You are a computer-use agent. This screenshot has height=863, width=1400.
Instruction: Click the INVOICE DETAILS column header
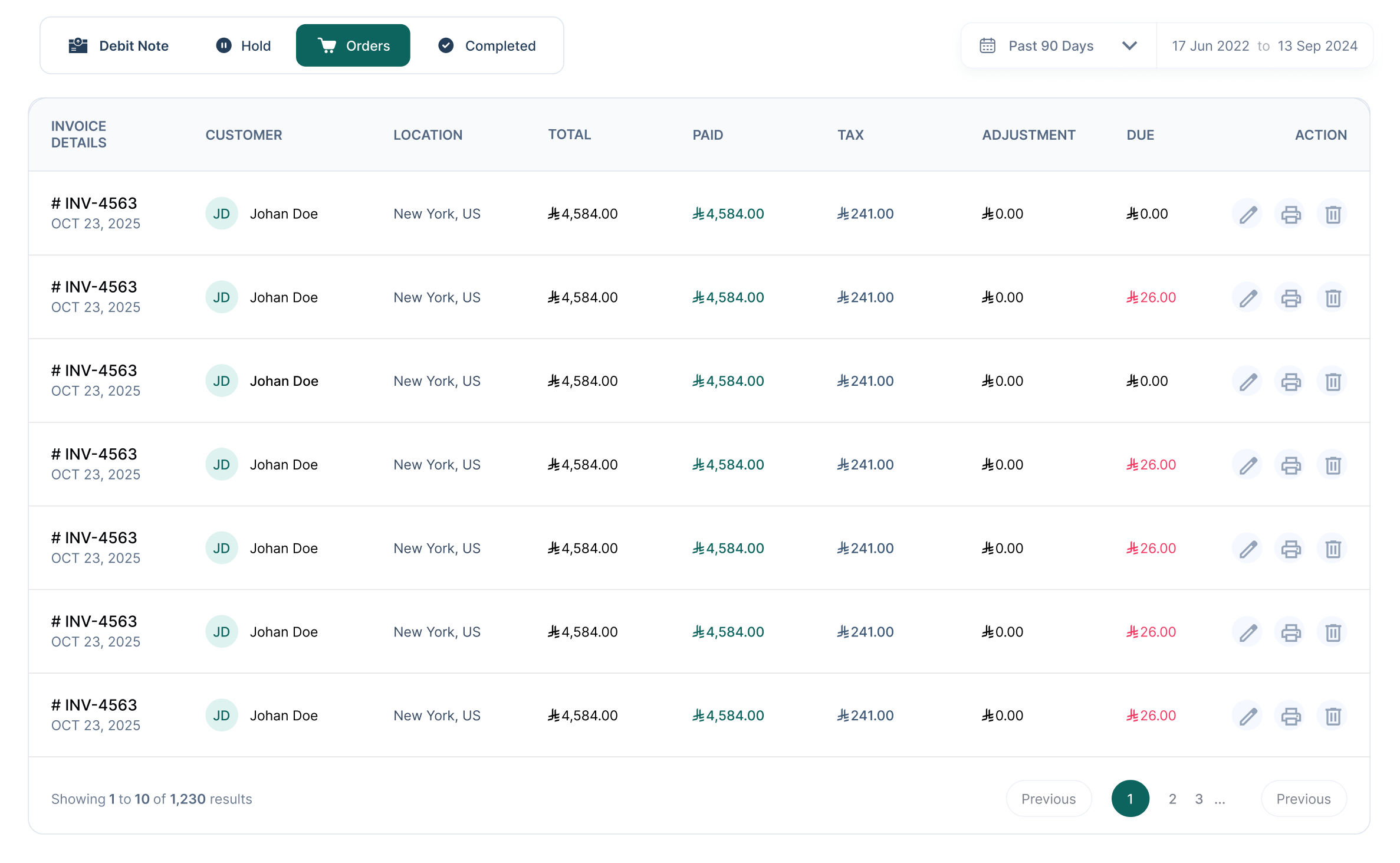click(x=79, y=134)
